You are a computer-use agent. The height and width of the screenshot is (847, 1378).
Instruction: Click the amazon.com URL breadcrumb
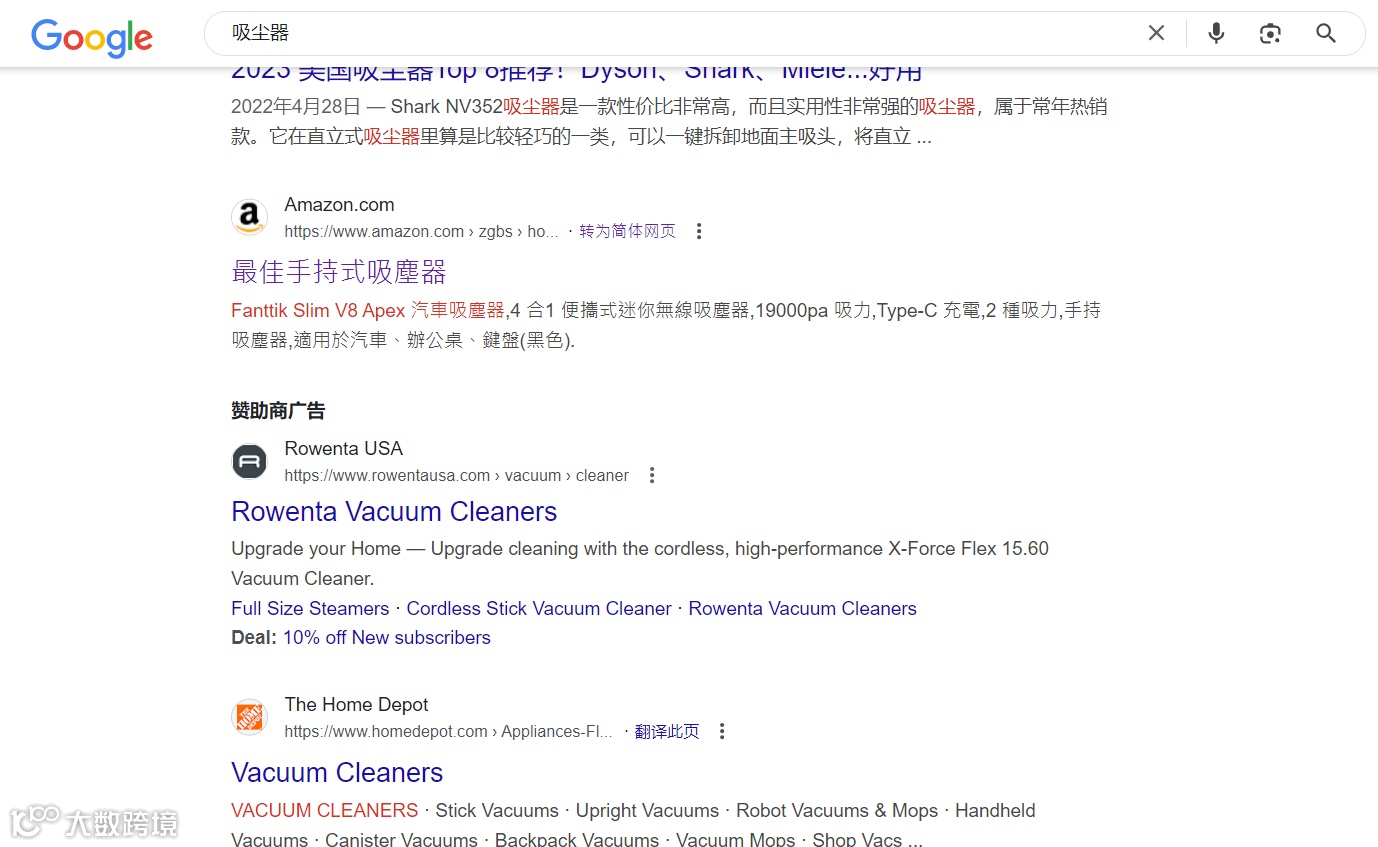(x=421, y=231)
